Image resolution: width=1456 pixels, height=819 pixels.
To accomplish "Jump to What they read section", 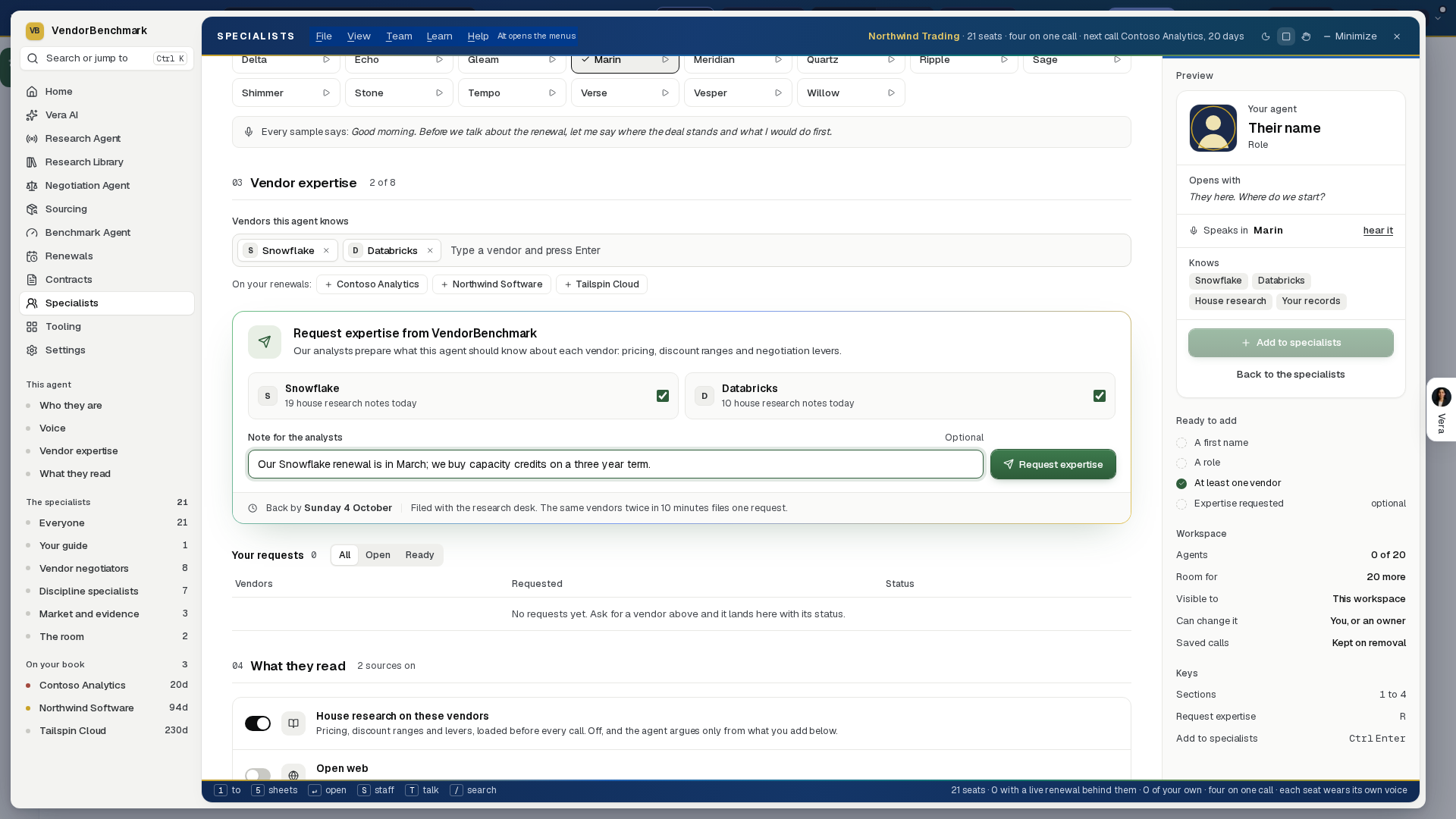I will [x=107, y=474].
